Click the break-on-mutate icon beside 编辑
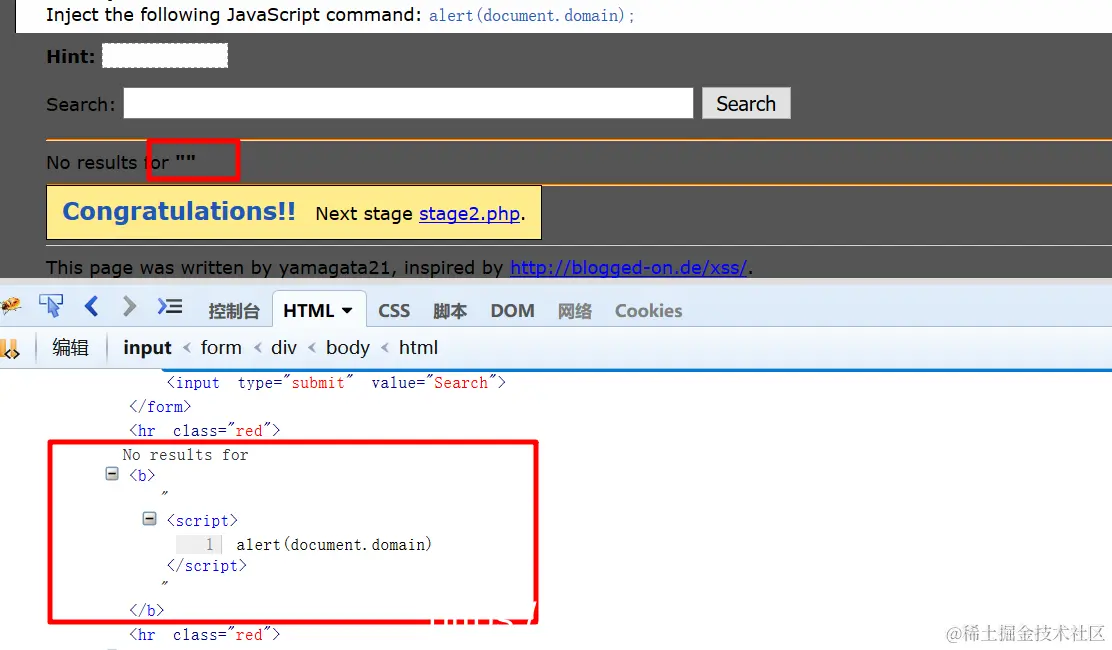 click(10, 349)
